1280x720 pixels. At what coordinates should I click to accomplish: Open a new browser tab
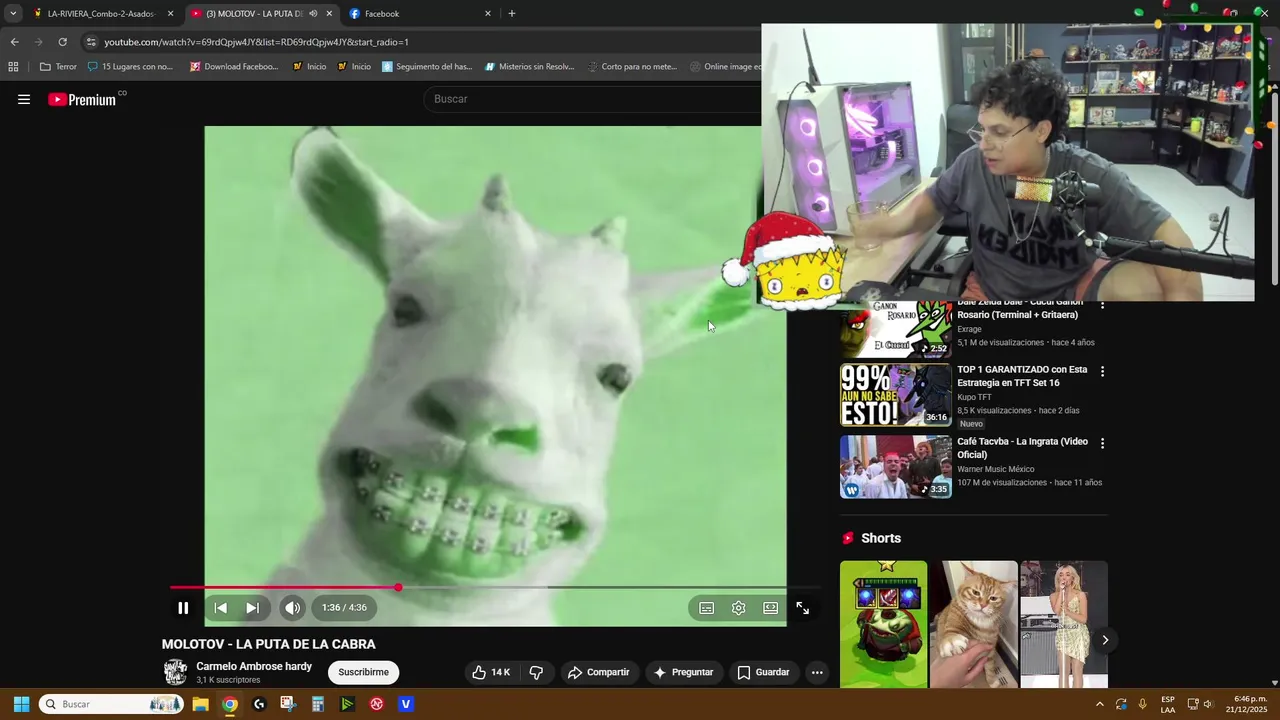[512, 14]
